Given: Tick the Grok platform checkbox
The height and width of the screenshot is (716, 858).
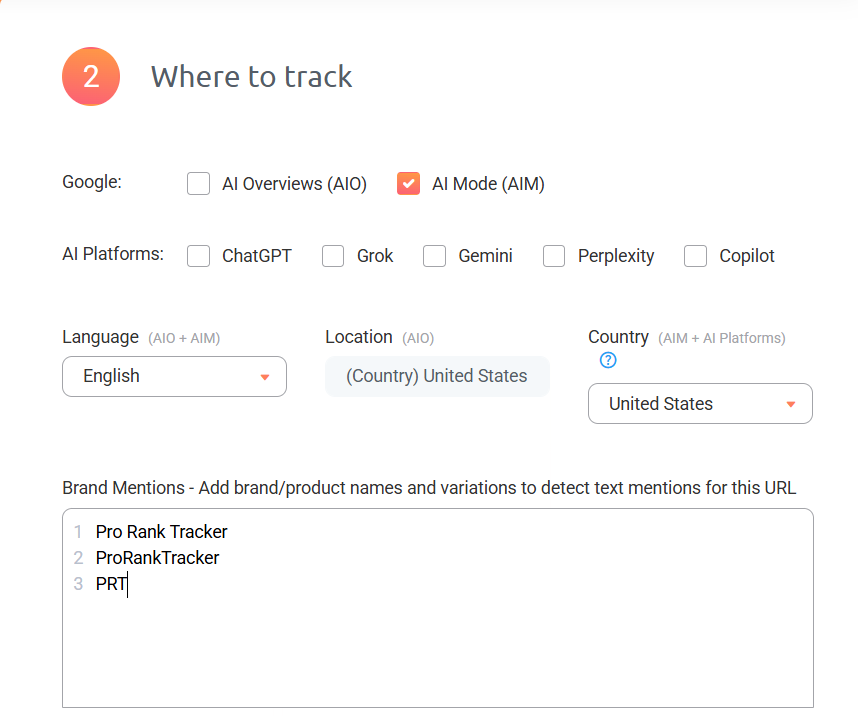Looking at the screenshot, I should (333, 256).
